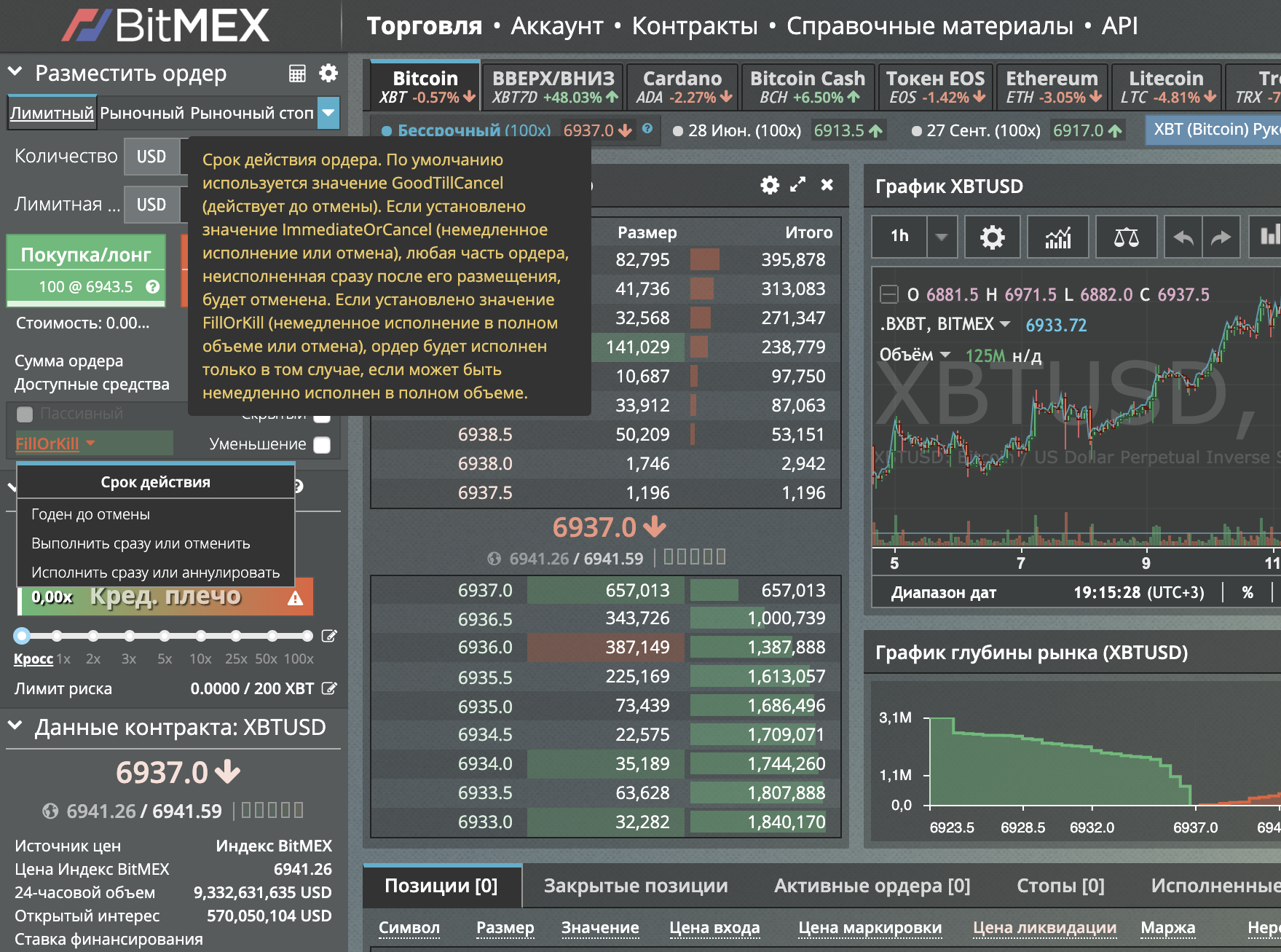
Task: Click the 1h interval button
Action: point(899,237)
